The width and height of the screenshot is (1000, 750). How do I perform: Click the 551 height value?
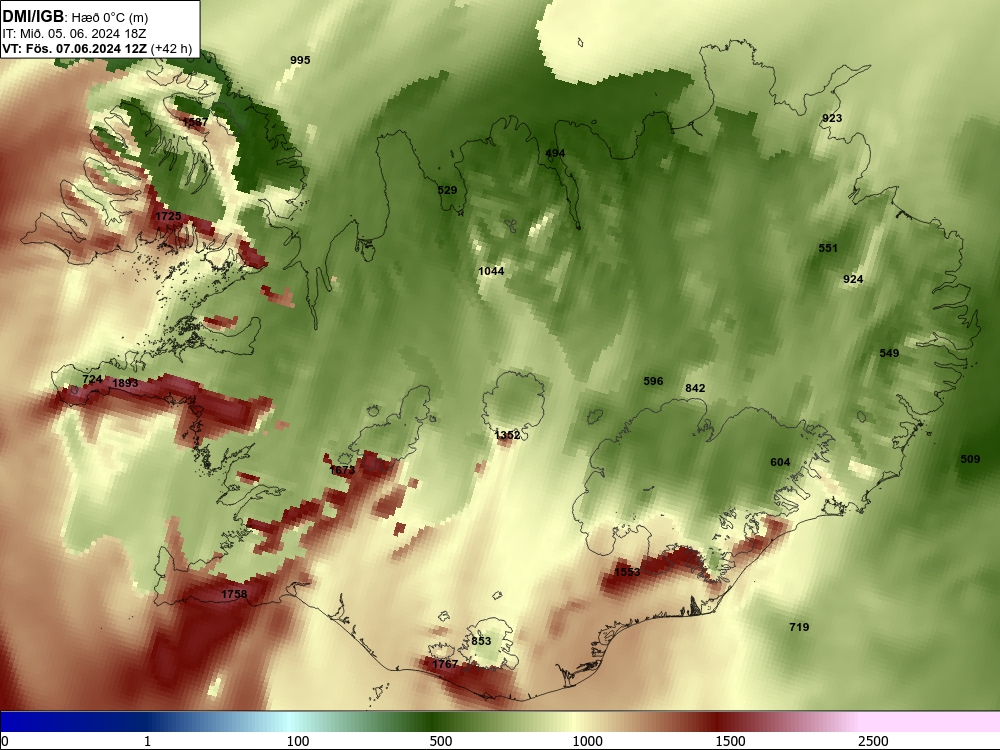tap(828, 248)
